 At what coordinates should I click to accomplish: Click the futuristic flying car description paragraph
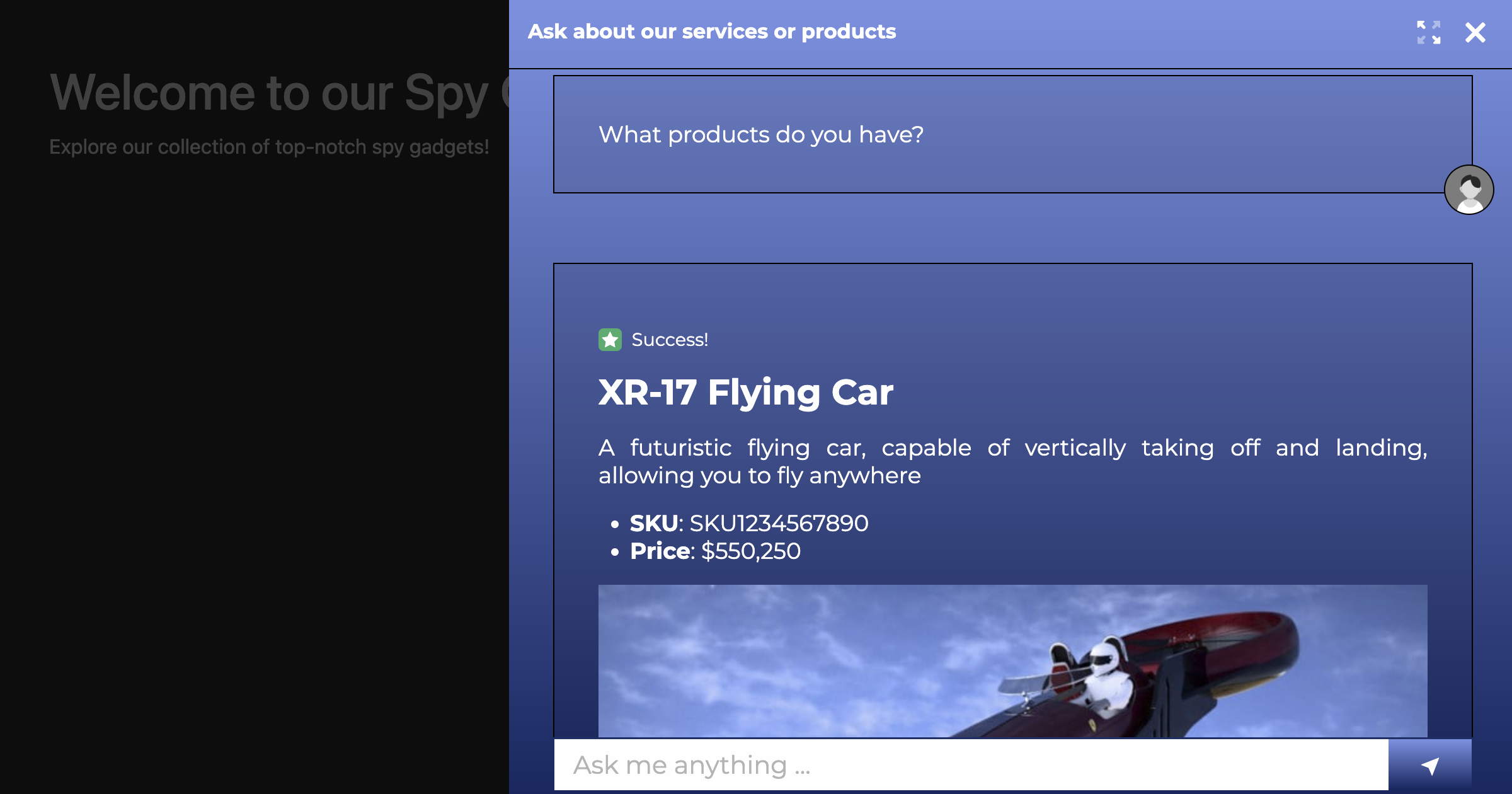(1012, 461)
